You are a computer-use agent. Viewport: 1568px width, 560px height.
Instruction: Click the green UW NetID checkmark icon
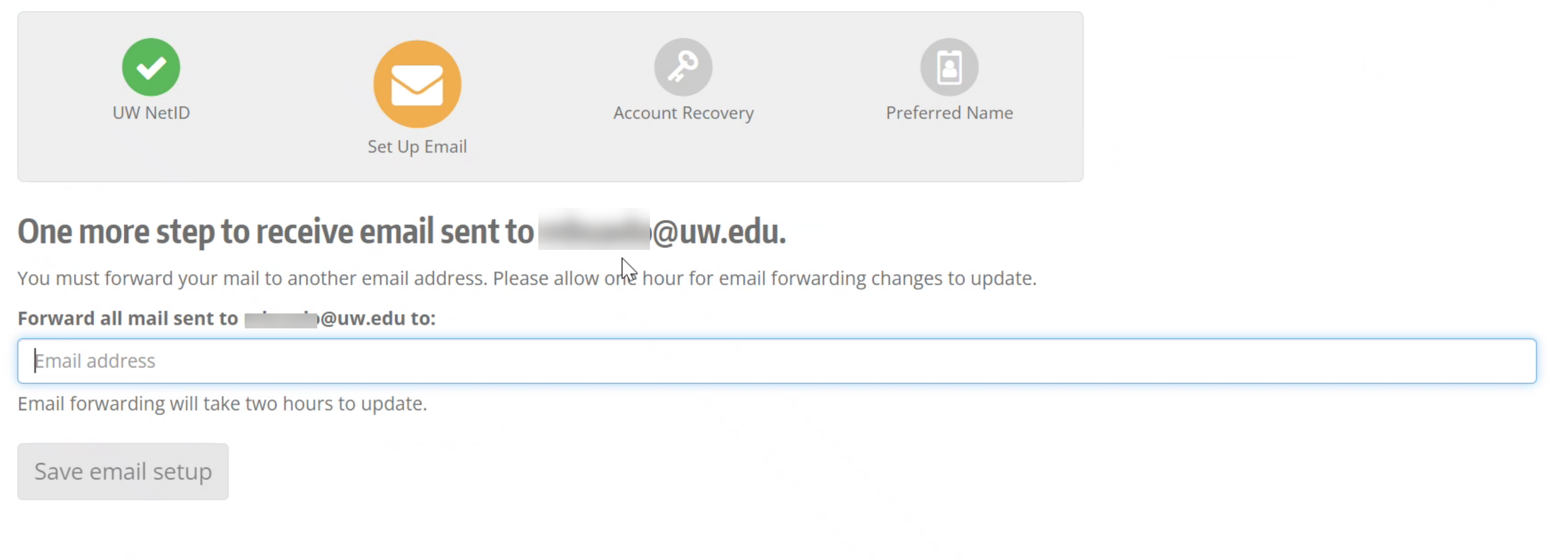[151, 67]
